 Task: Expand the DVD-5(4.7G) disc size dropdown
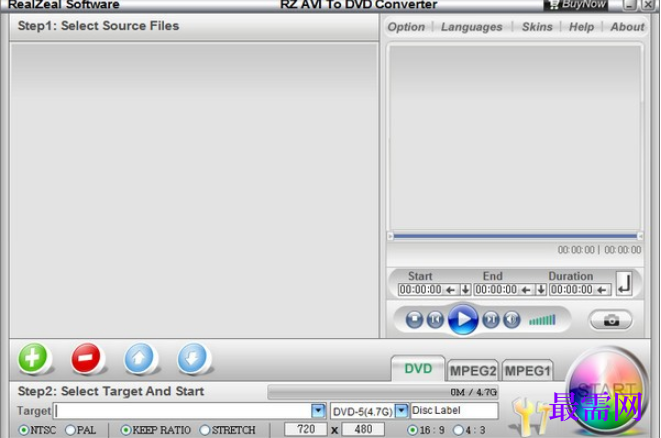402,411
